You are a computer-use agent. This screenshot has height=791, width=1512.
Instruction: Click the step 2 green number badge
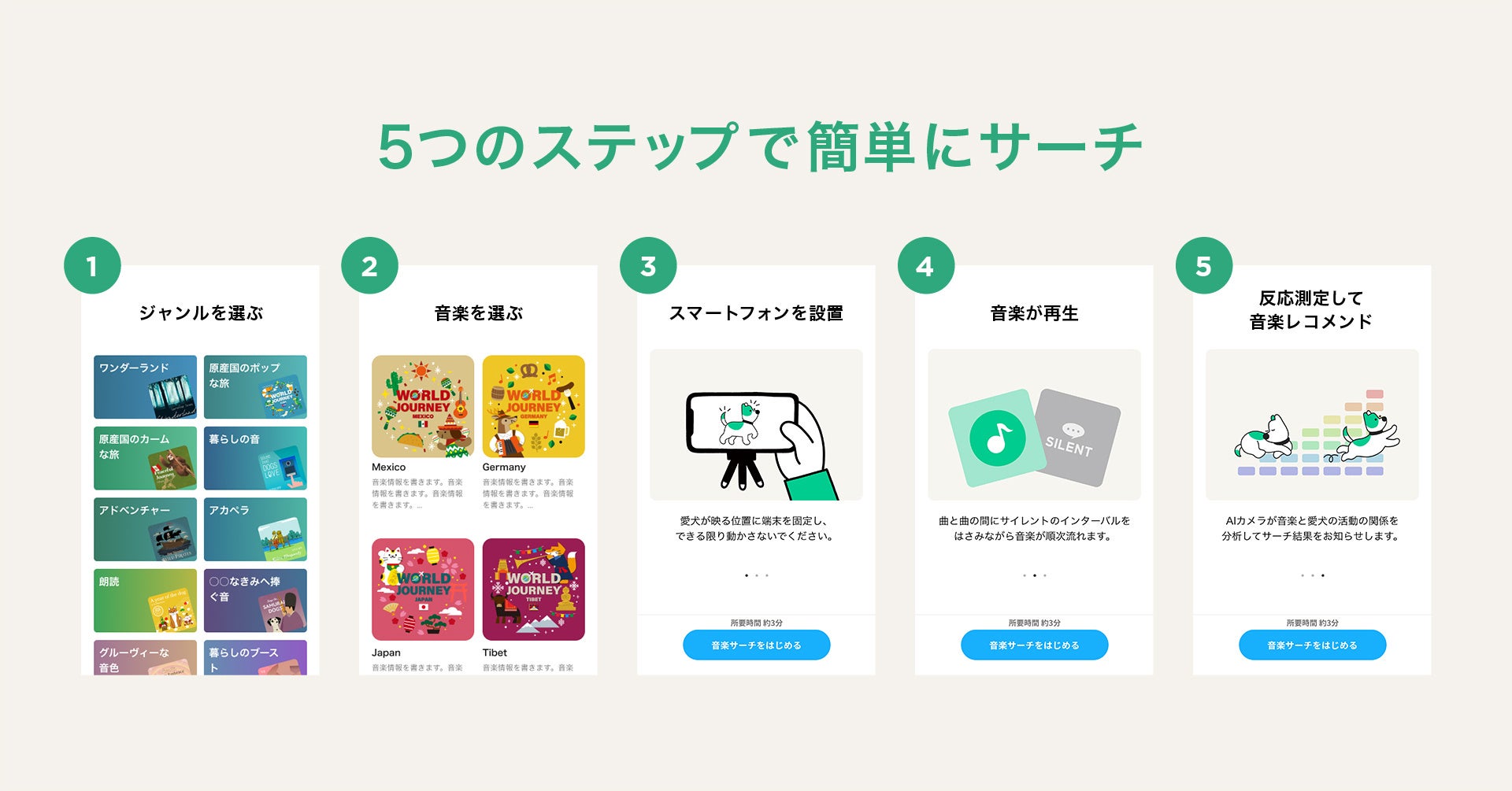coord(369,266)
